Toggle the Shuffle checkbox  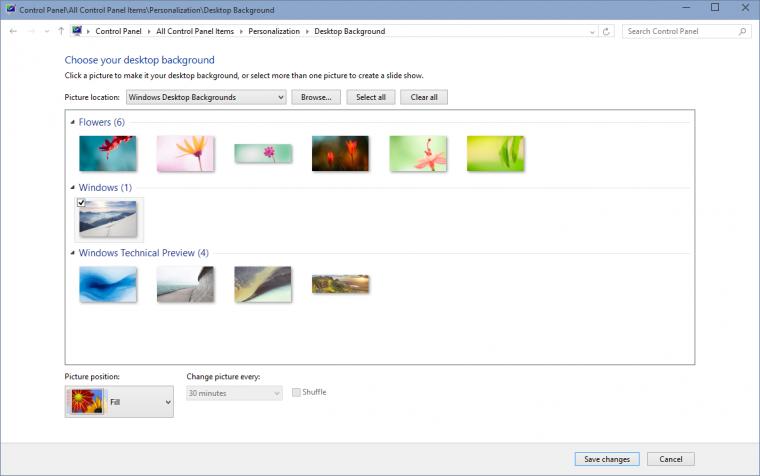296,393
